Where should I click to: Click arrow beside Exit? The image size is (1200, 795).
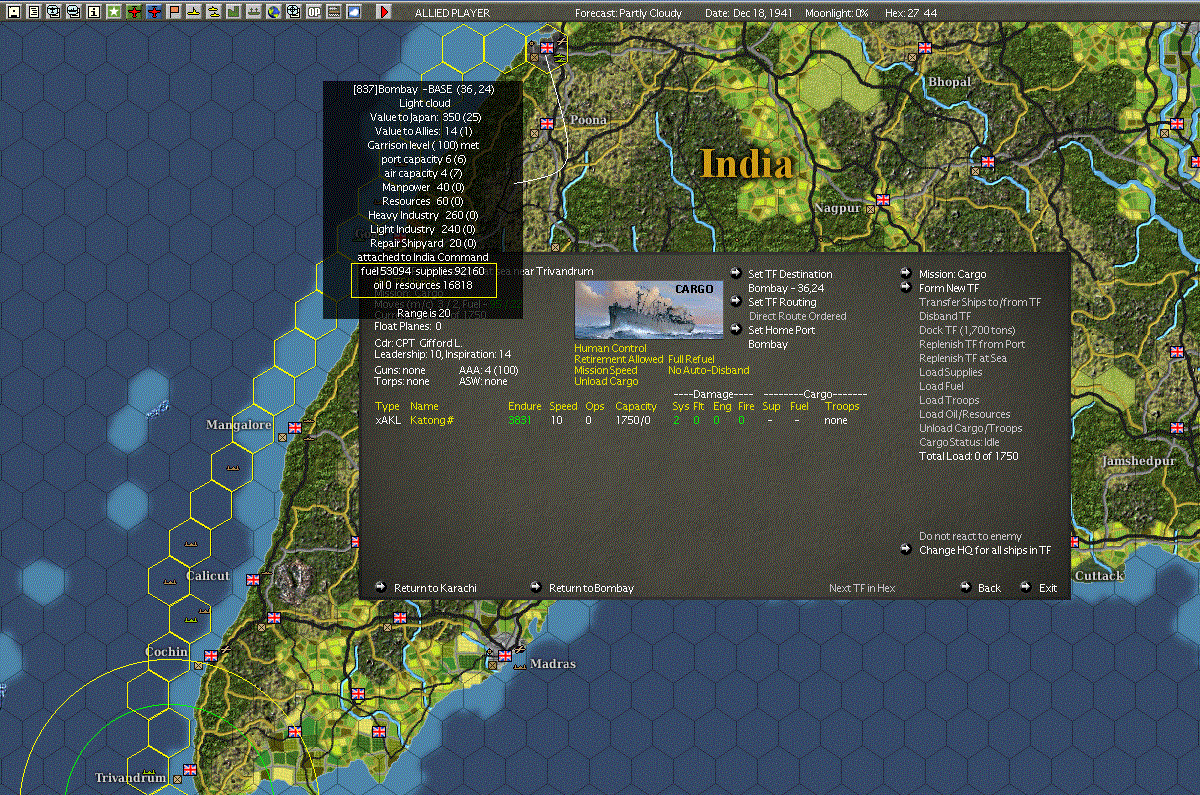click(1025, 587)
